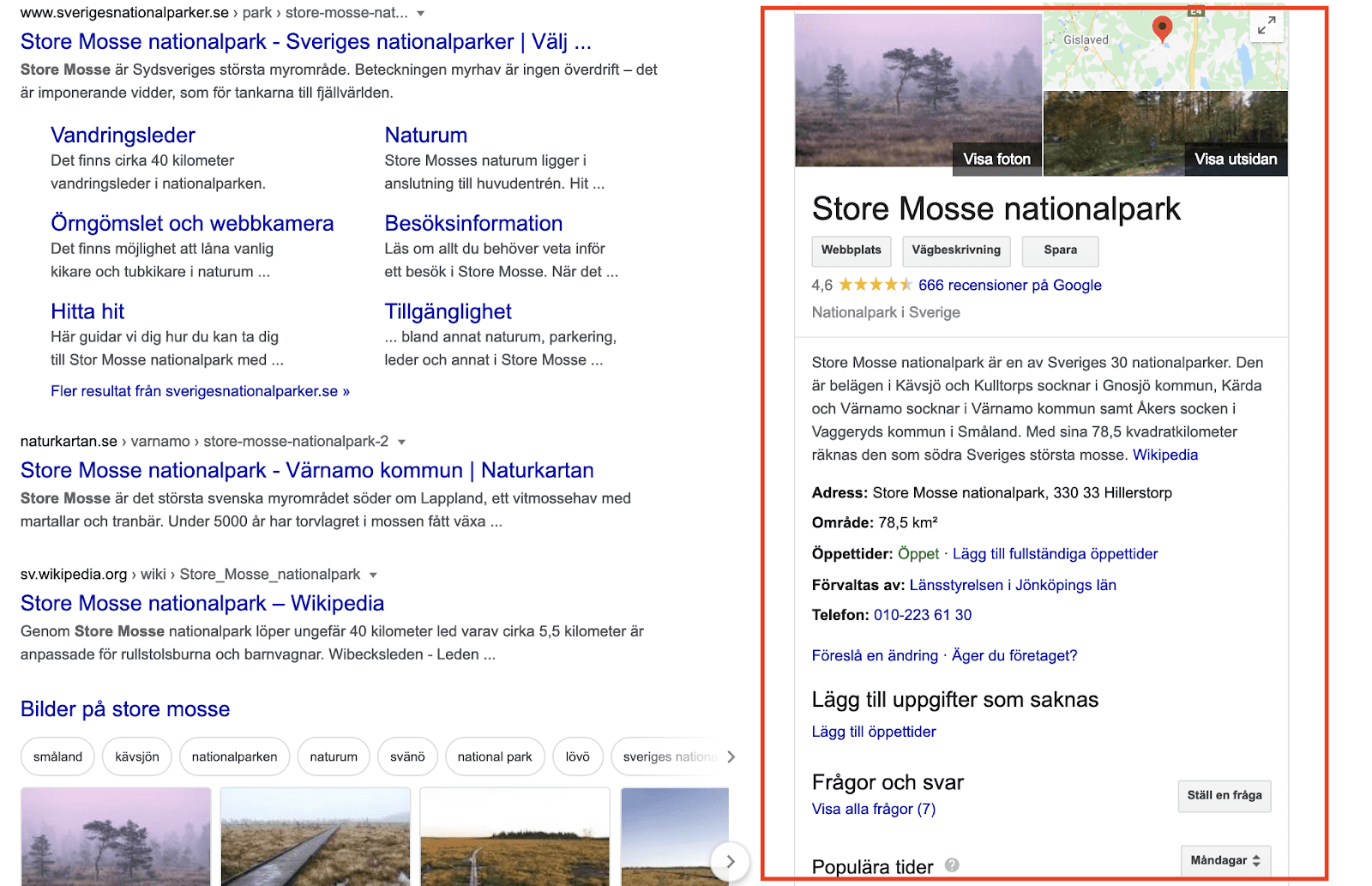Open Store Mosse nationalpark – Wikipedia result

202,603
